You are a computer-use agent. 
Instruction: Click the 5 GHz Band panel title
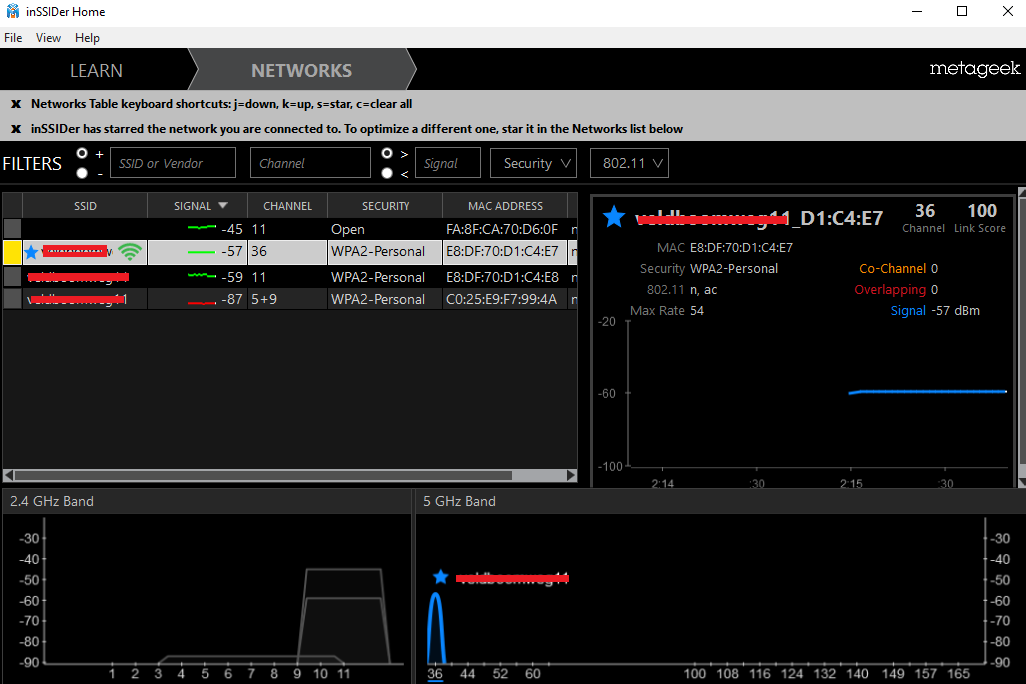(x=459, y=501)
